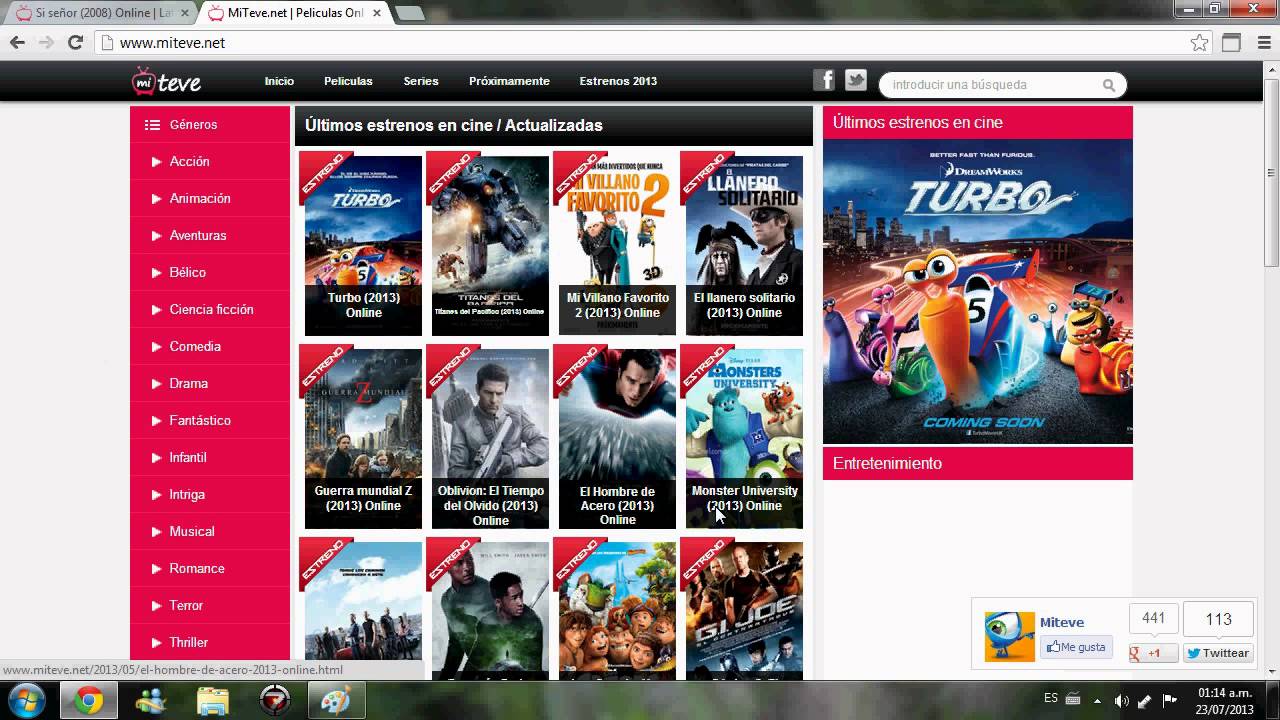Viewport: 1280px width, 720px height.
Task: Close the 'Si señor (2008)' tab
Action: coord(185,13)
